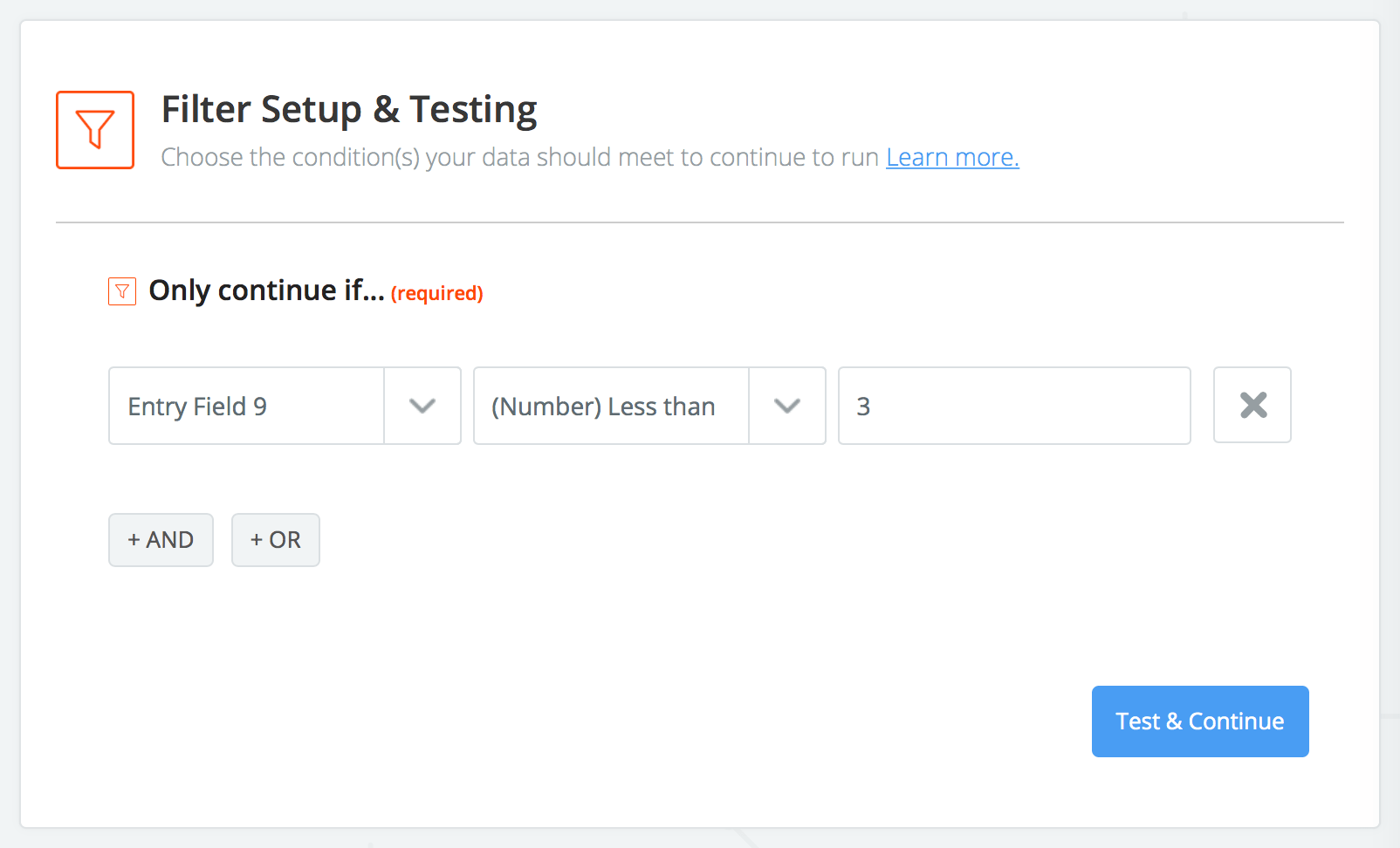Image resolution: width=1400 pixels, height=848 pixels.
Task: Click the small funnel icon beside 'Only continue if'
Action: click(122, 291)
